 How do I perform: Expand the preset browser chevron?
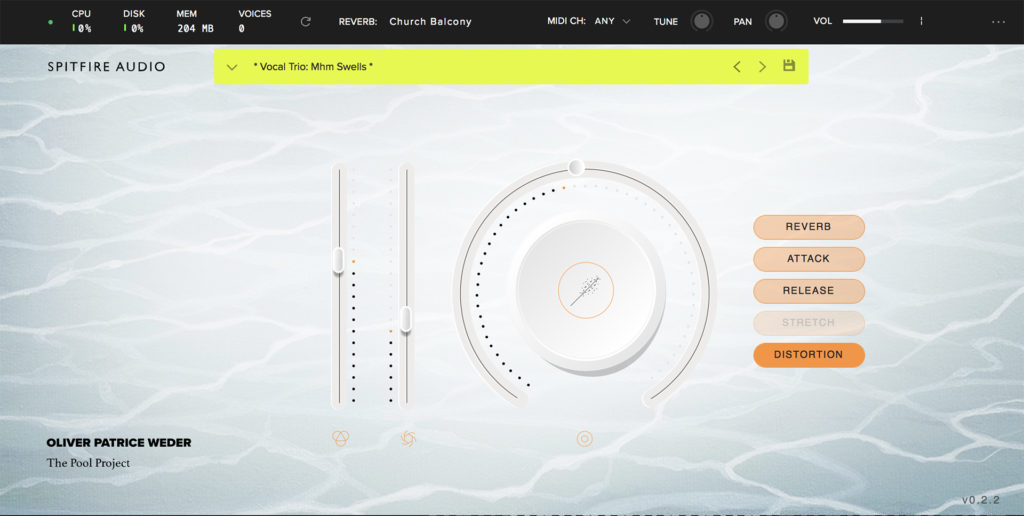(x=232, y=67)
